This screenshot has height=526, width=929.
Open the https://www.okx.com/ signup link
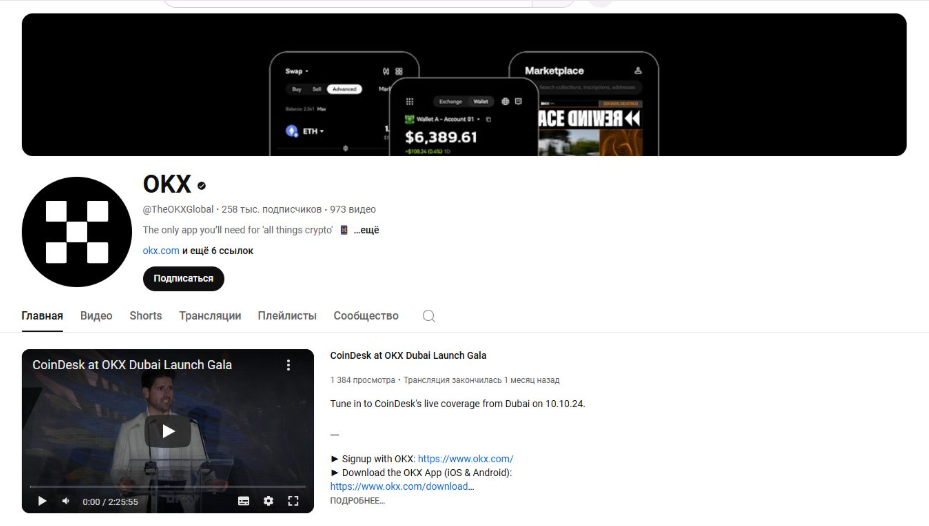(465, 458)
